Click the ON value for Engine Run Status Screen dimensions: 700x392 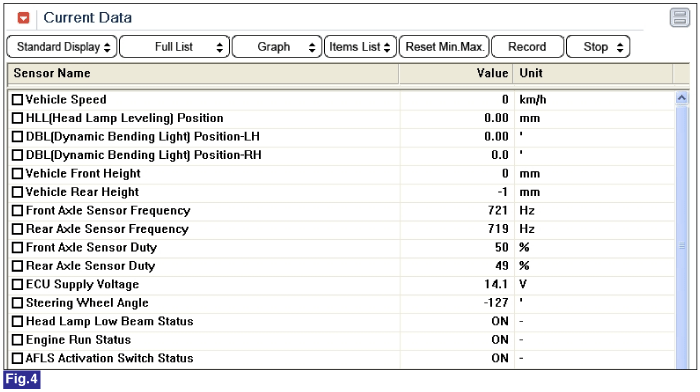[x=500, y=340]
